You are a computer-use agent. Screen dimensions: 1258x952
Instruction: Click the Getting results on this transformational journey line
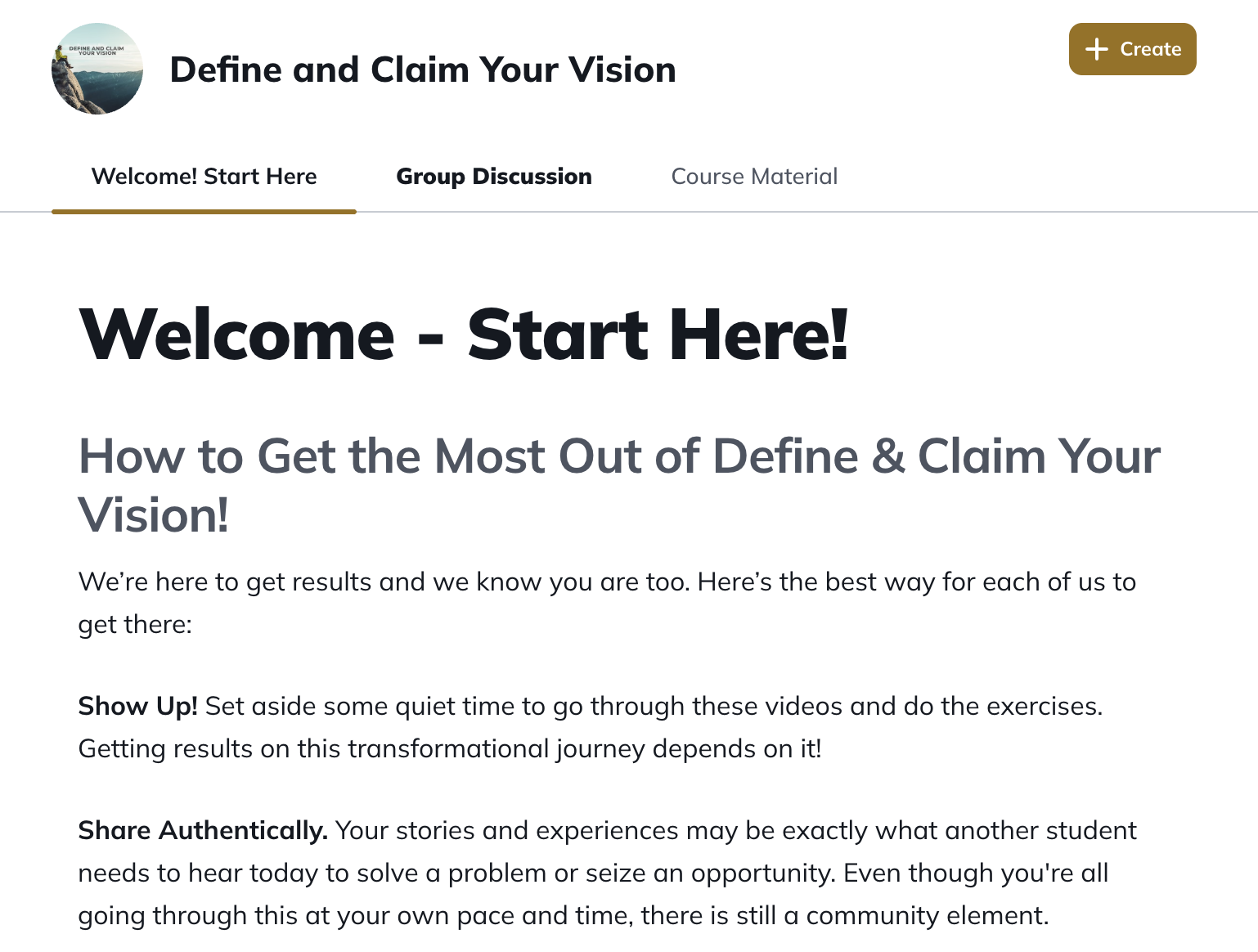point(449,748)
